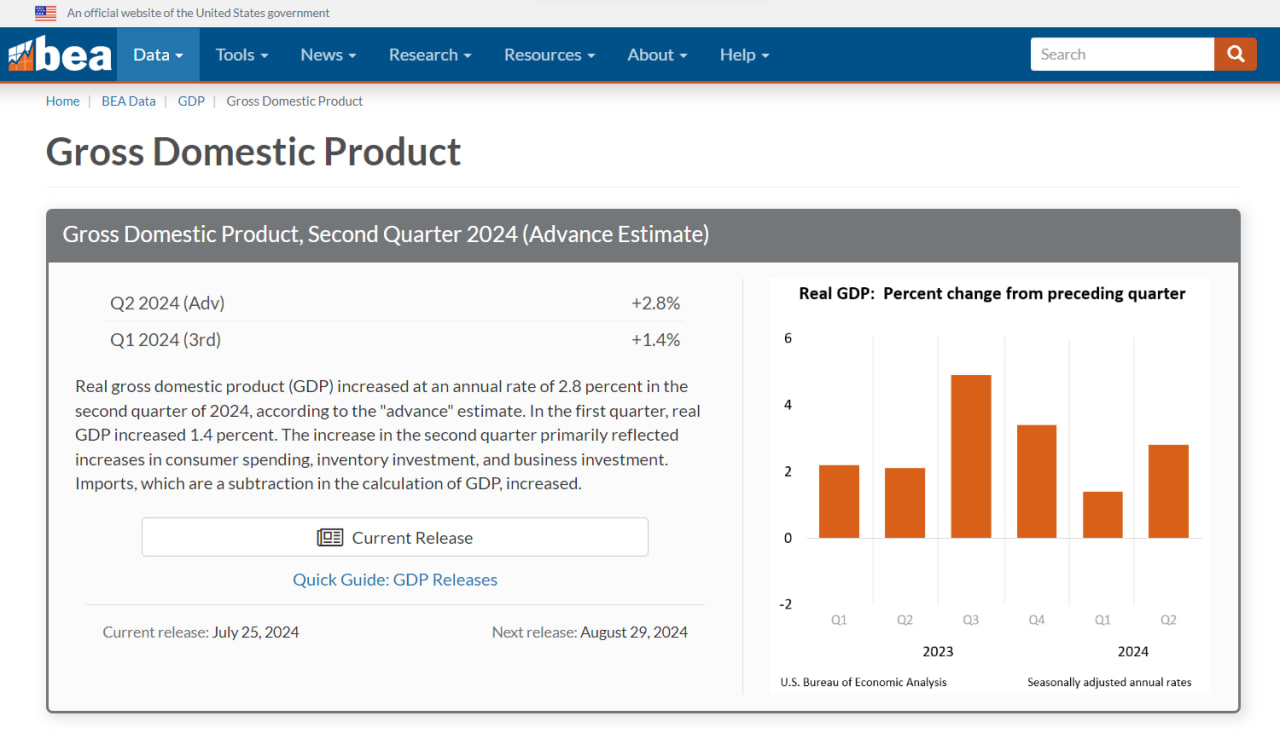Open the Resources dropdown
The height and width of the screenshot is (739, 1280).
(549, 55)
